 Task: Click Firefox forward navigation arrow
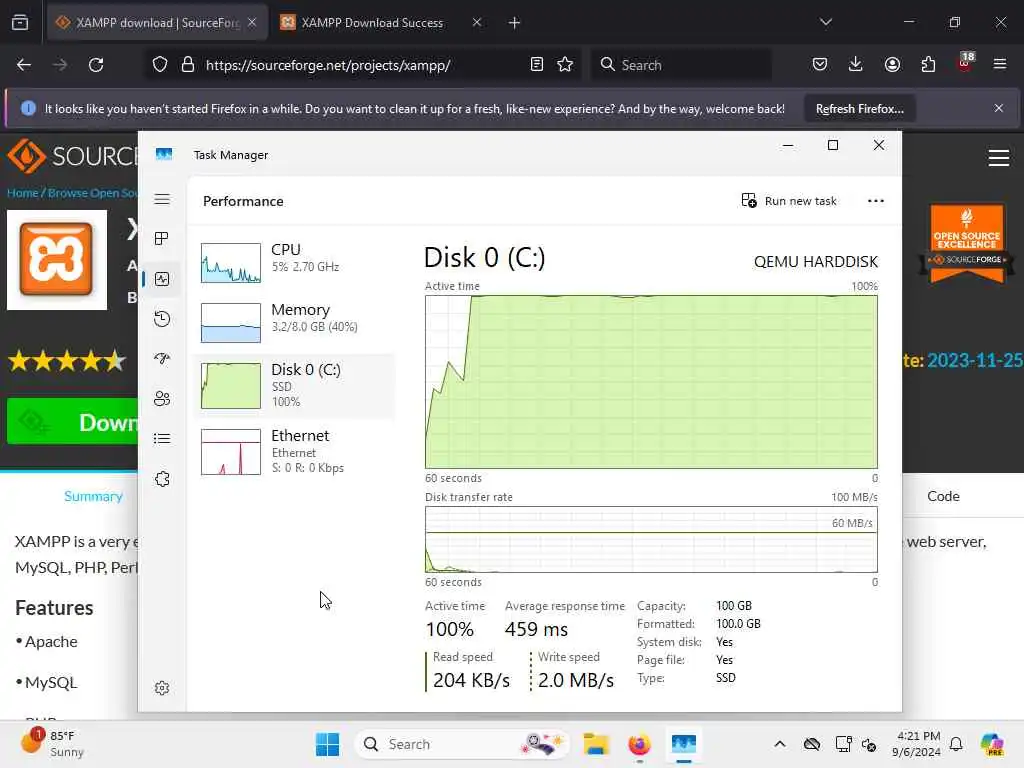point(60,65)
